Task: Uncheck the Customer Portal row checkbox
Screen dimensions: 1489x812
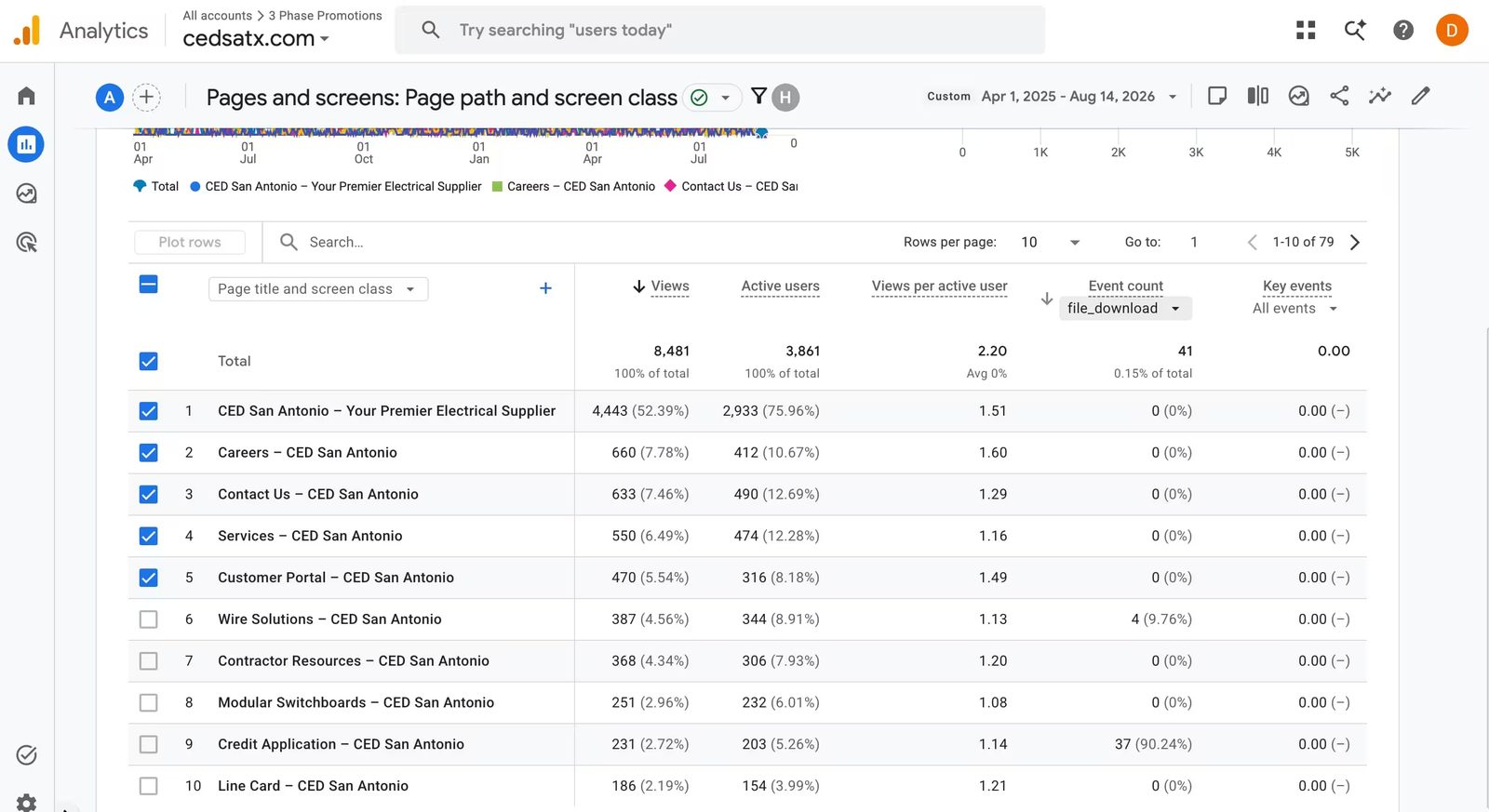Action: (x=148, y=578)
